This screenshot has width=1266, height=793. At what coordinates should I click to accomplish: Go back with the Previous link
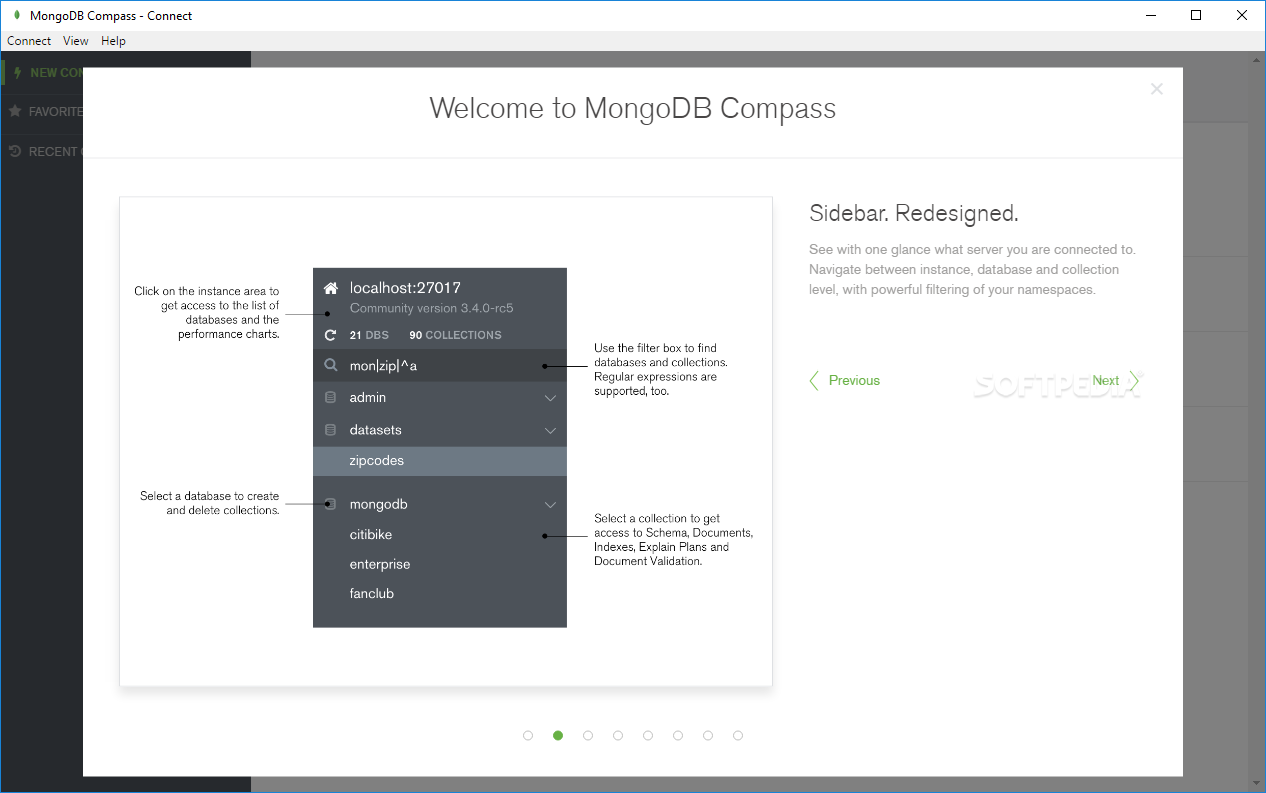click(x=854, y=380)
